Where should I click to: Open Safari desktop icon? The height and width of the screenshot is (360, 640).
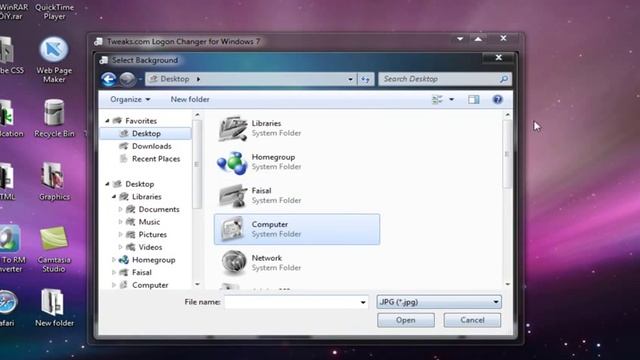7,308
